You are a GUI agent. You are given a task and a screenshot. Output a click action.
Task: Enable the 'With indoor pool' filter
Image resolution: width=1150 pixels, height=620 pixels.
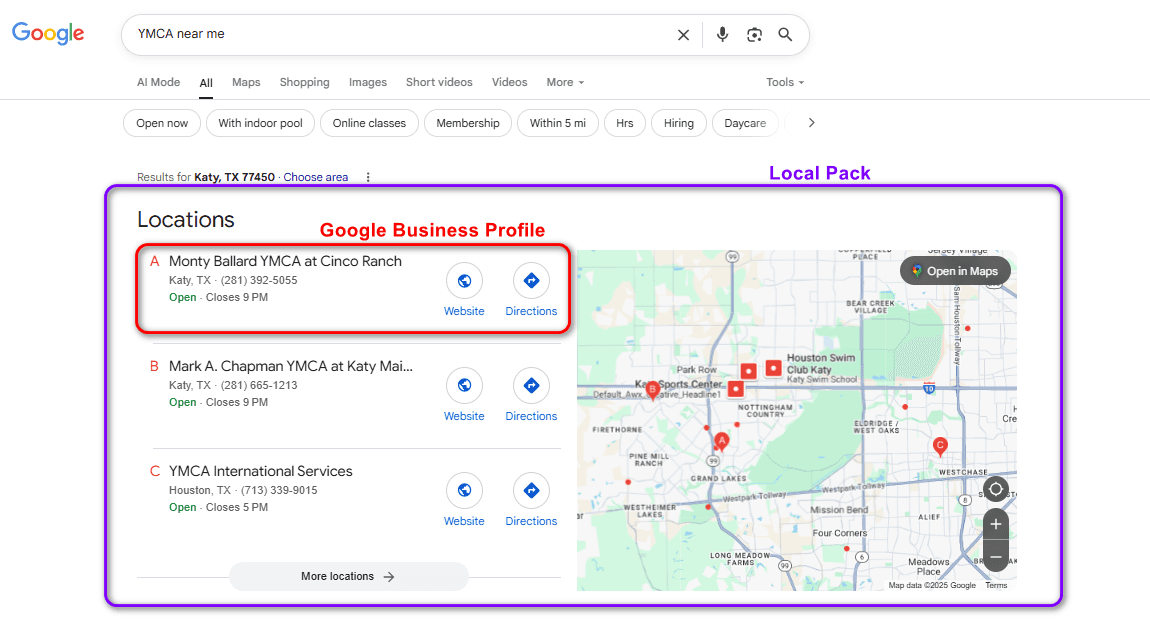pyautogui.click(x=260, y=123)
